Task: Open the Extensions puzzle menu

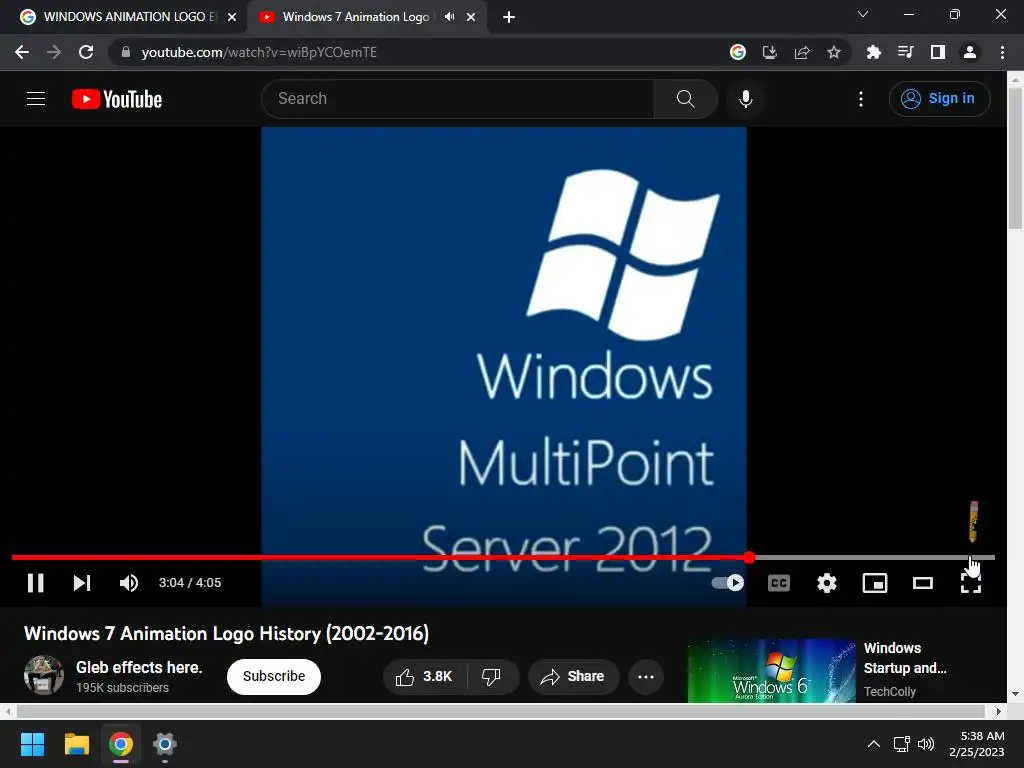Action: point(873,52)
